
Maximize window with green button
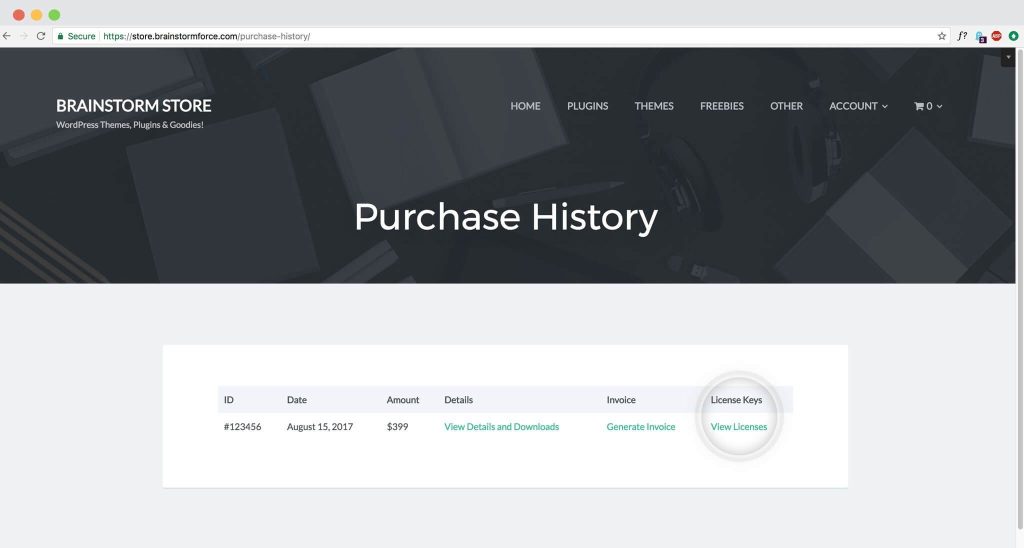click(x=54, y=14)
